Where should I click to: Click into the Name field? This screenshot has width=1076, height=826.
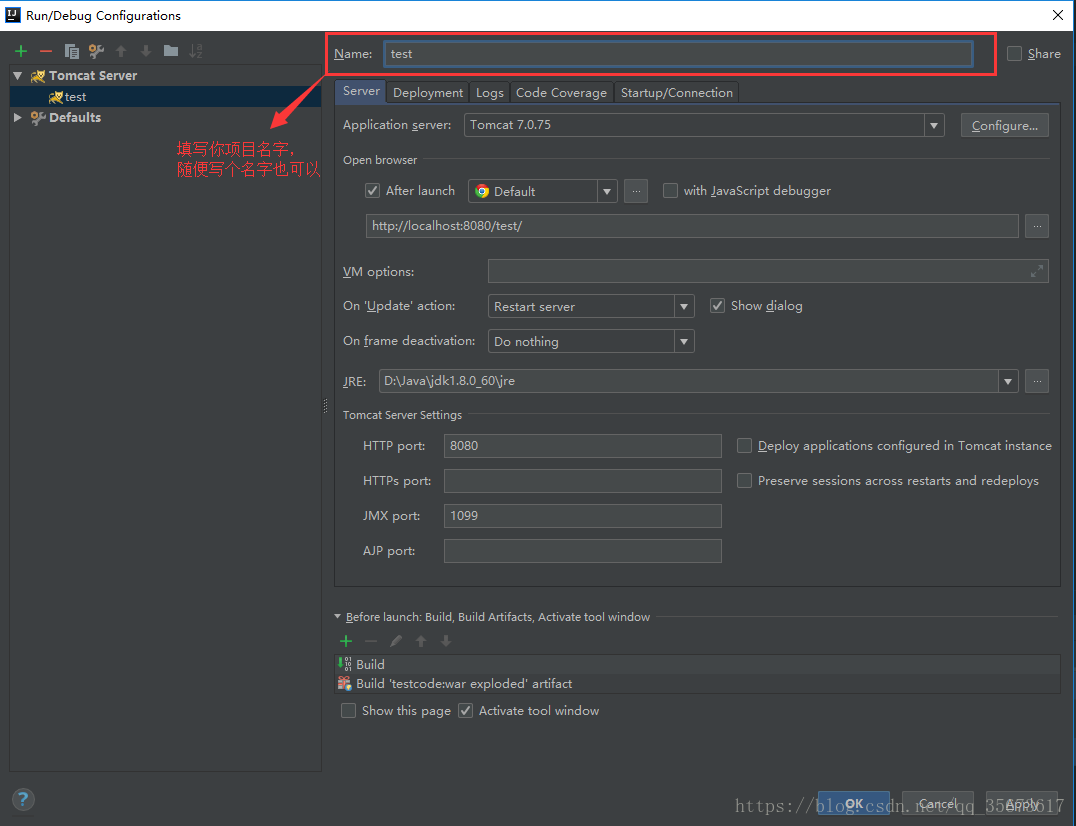pyautogui.click(x=678, y=54)
